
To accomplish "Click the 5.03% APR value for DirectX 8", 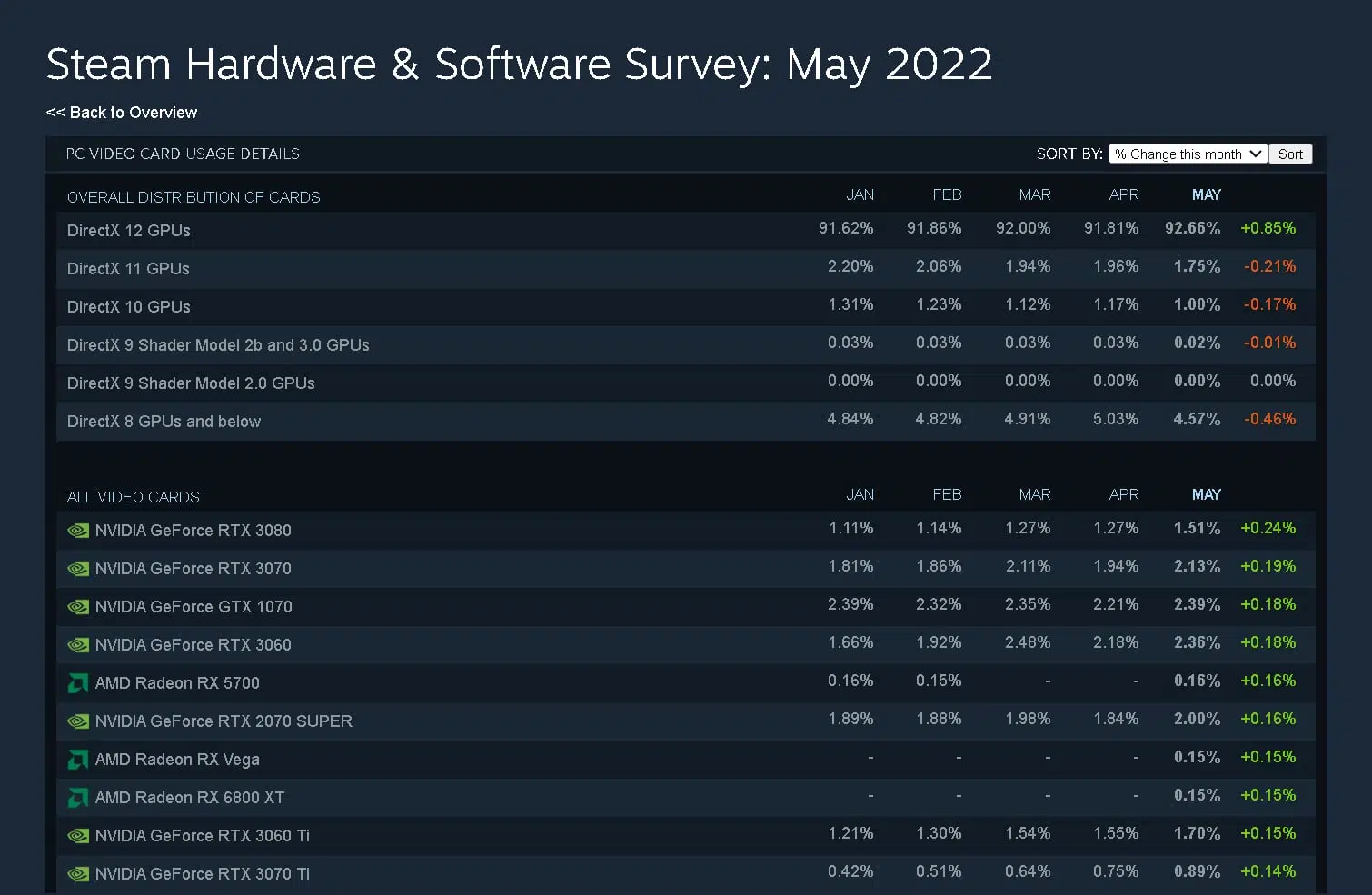I will click(1116, 419).
